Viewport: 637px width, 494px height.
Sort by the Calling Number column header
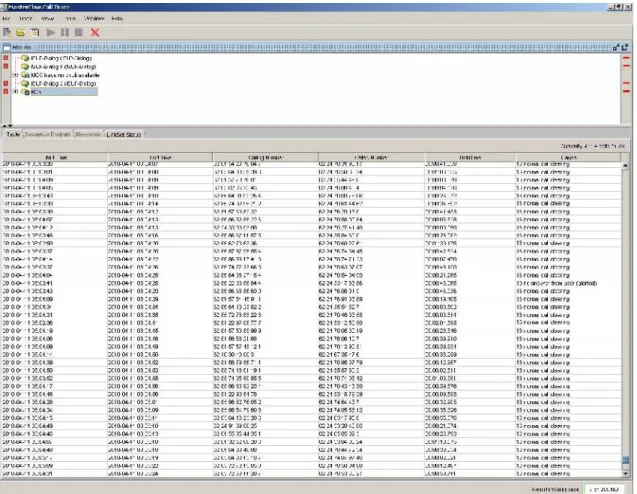point(265,157)
